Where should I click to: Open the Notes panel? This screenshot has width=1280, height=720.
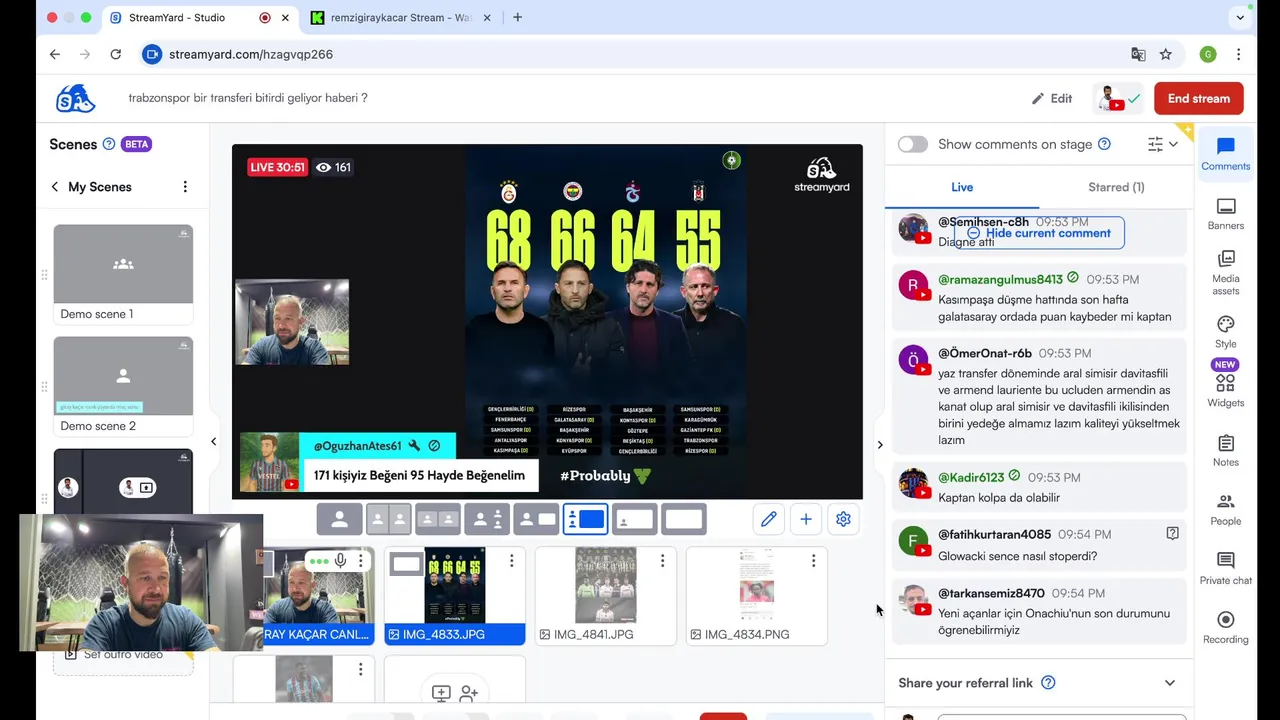pos(1226,450)
